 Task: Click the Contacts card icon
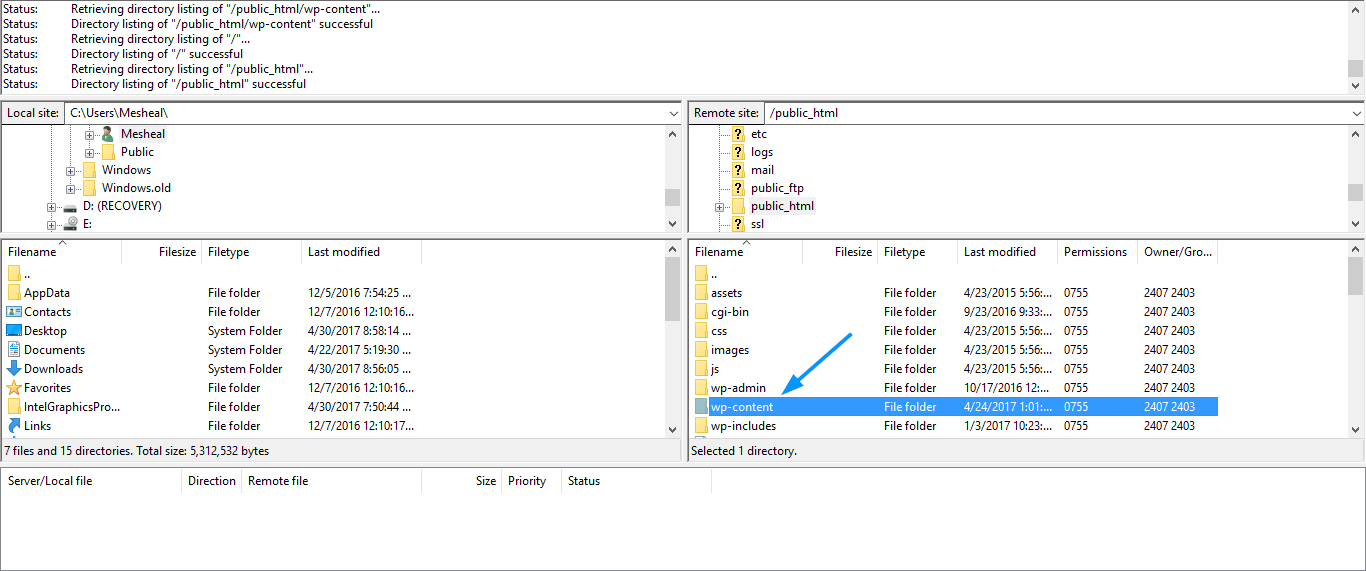tap(14, 312)
